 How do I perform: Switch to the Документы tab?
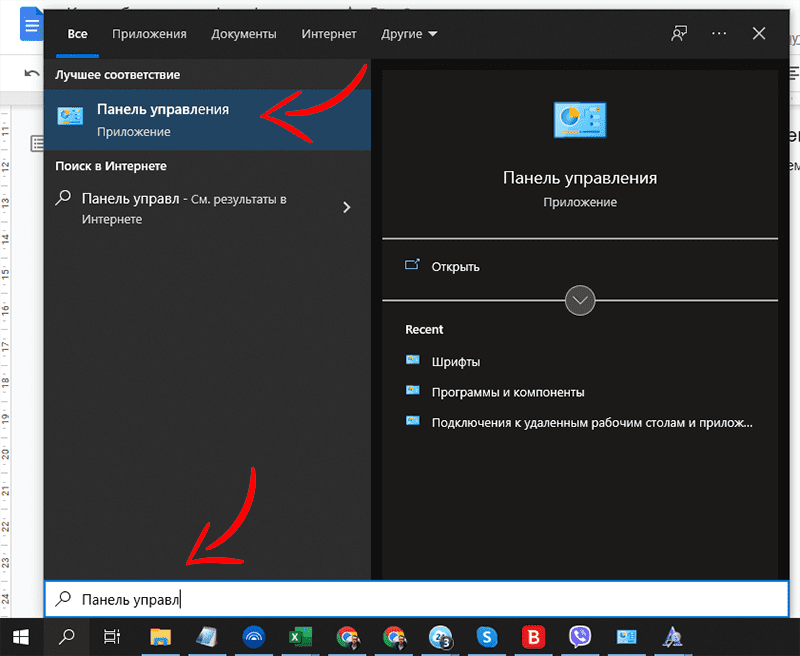243,34
